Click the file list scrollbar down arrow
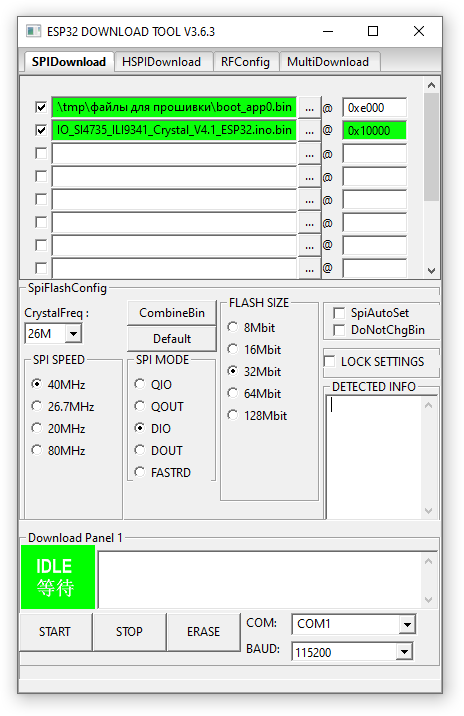The image size is (464, 716). coord(431,271)
